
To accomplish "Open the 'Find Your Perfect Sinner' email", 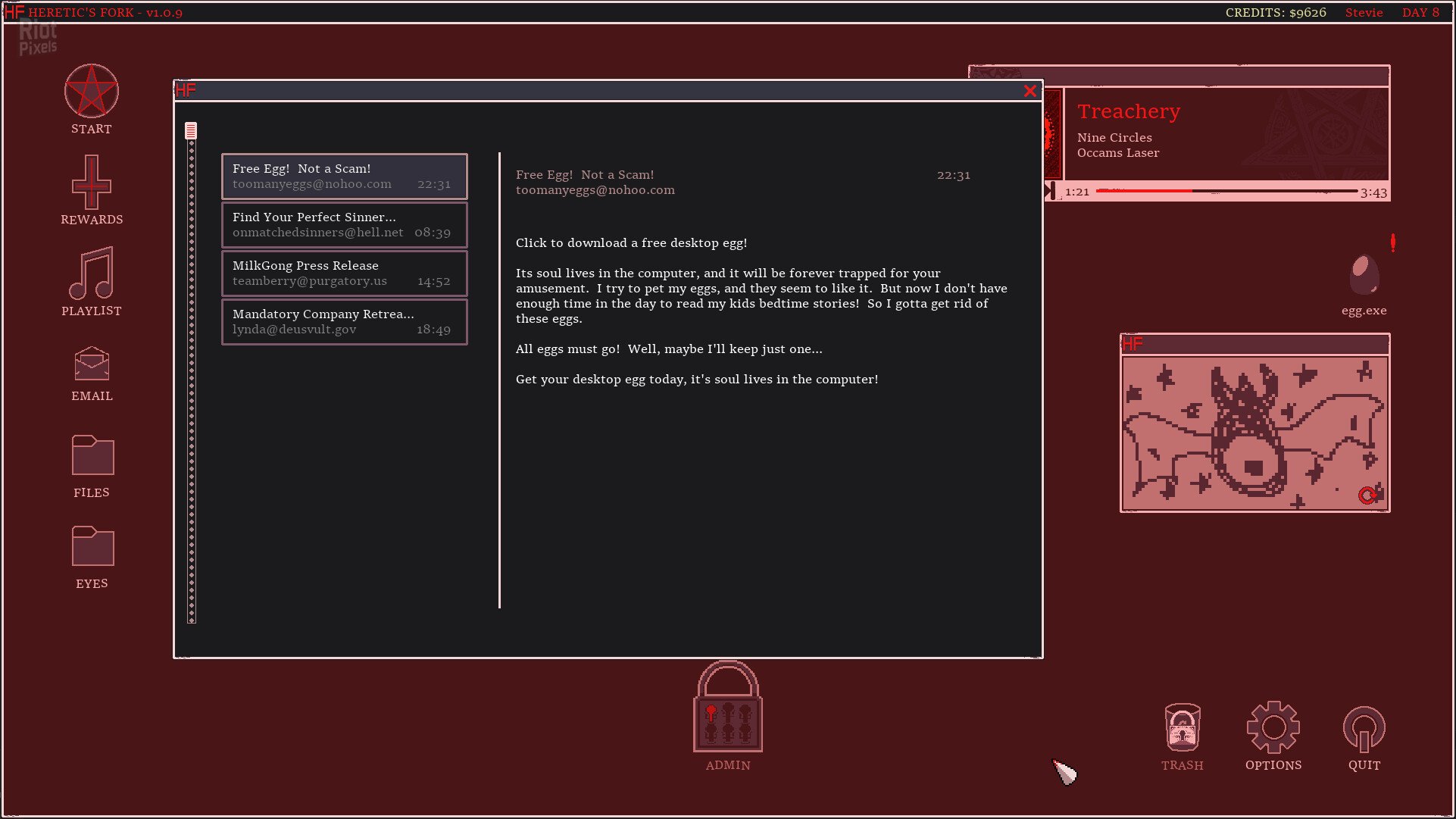I will [344, 224].
